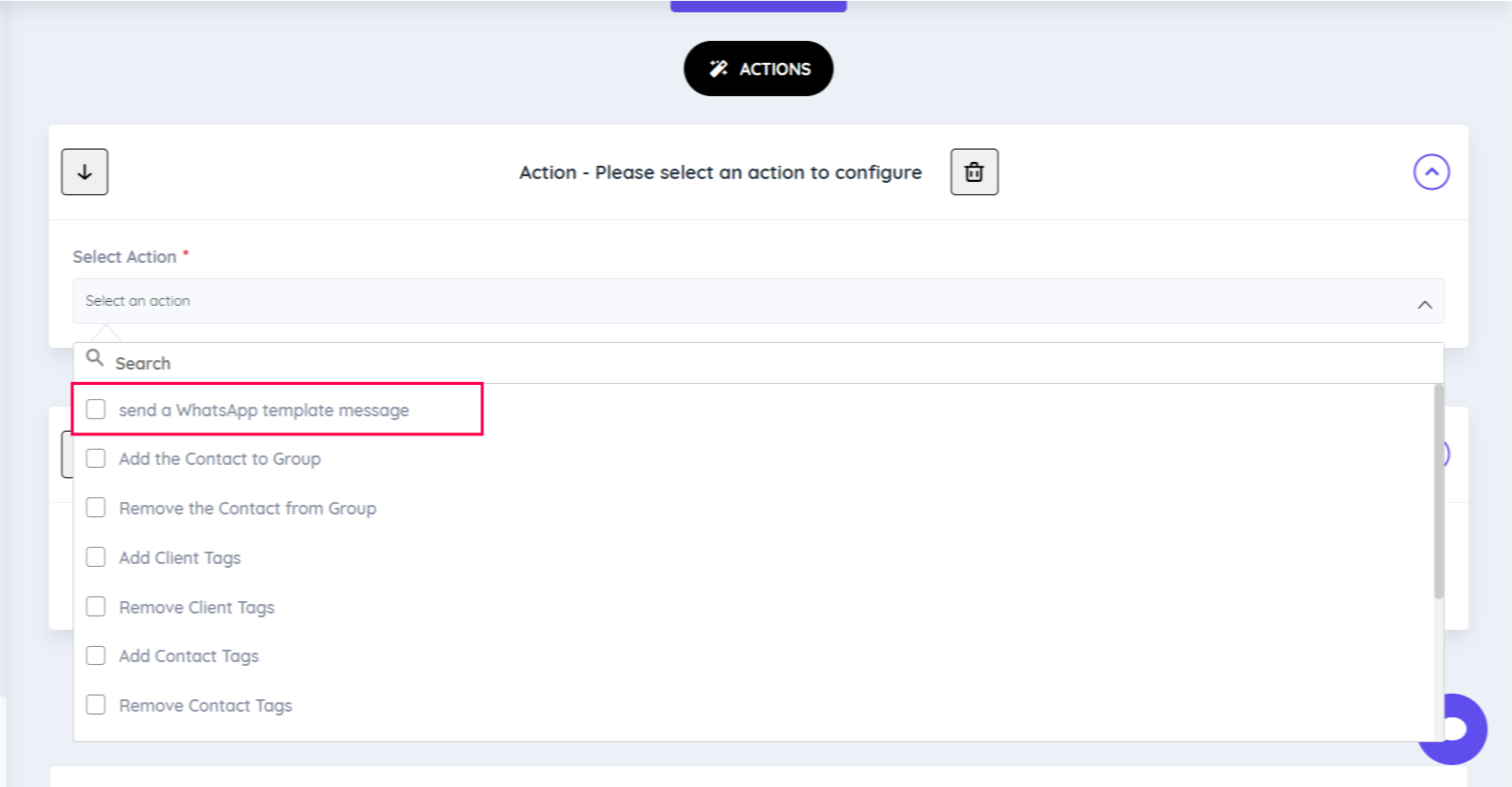
Task: Choose the Add Contact Tags option
Action: [189, 656]
